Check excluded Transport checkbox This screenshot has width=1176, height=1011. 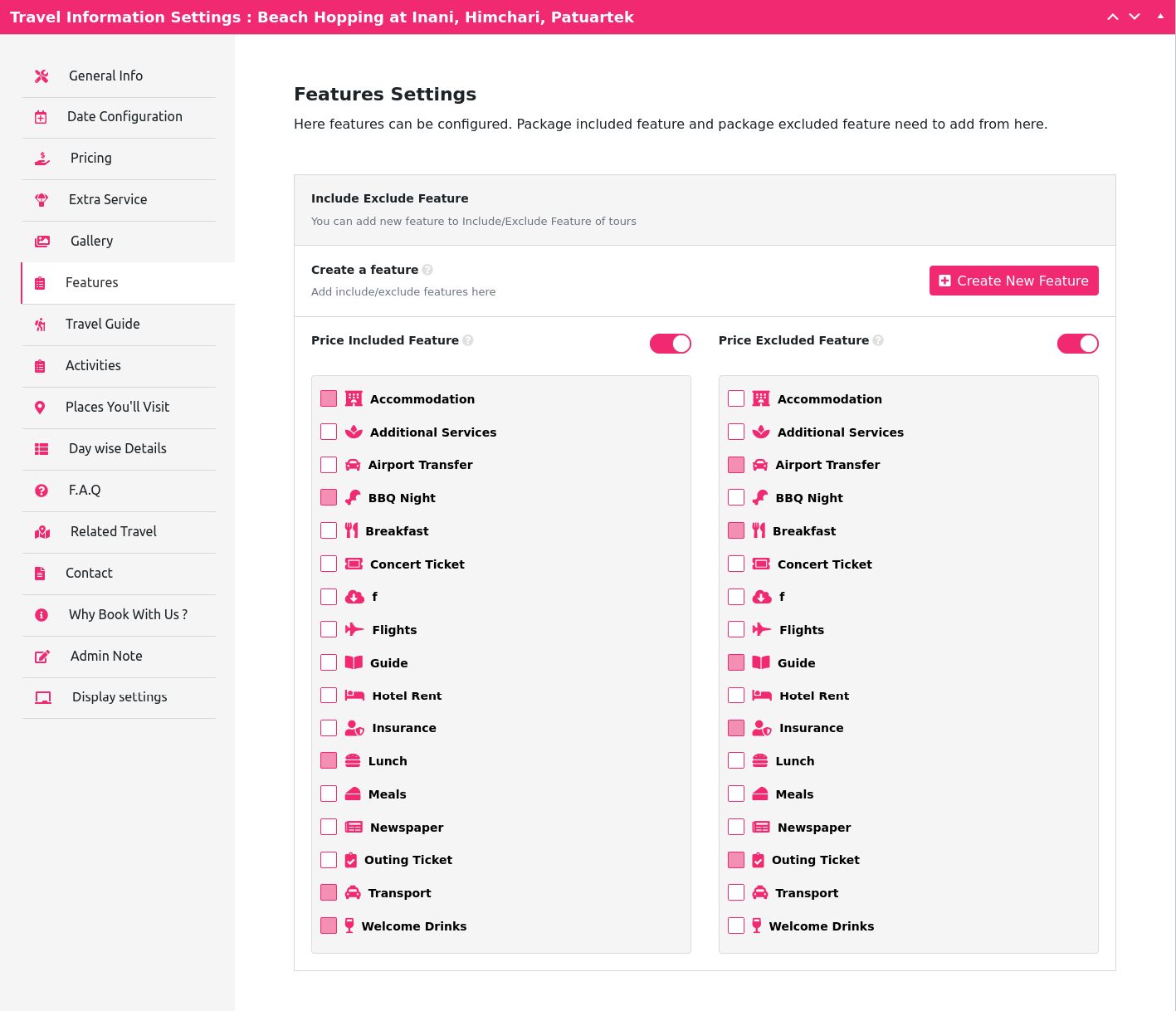click(736, 892)
